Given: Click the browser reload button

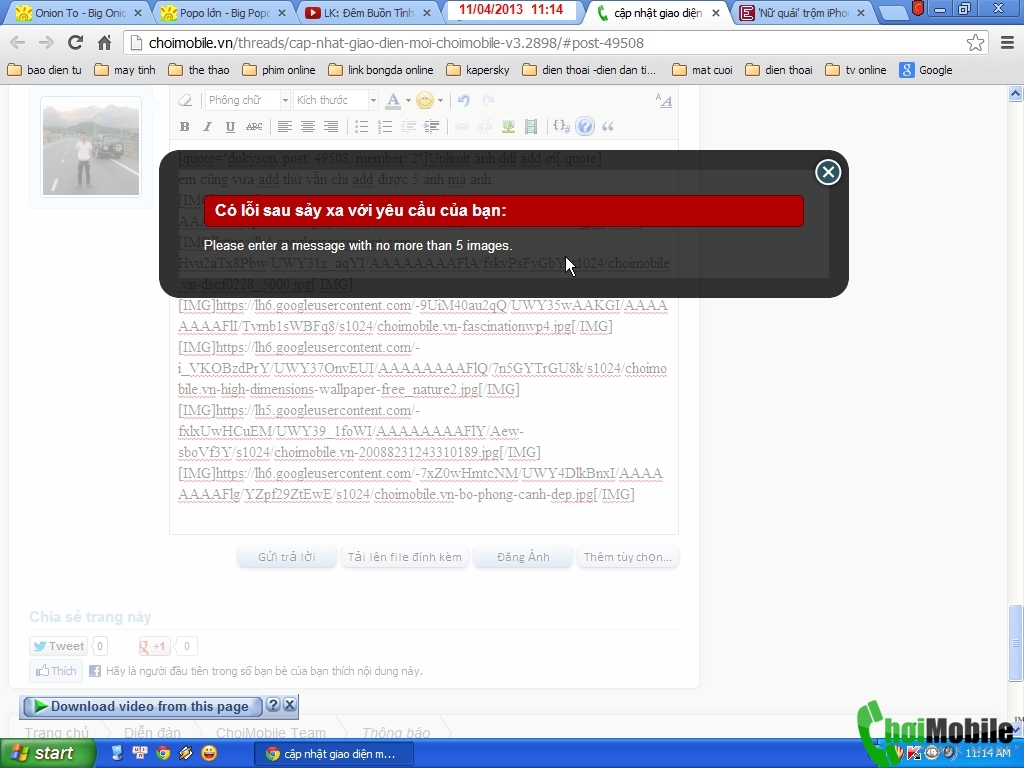Looking at the screenshot, I should pyautogui.click(x=75, y=43).
